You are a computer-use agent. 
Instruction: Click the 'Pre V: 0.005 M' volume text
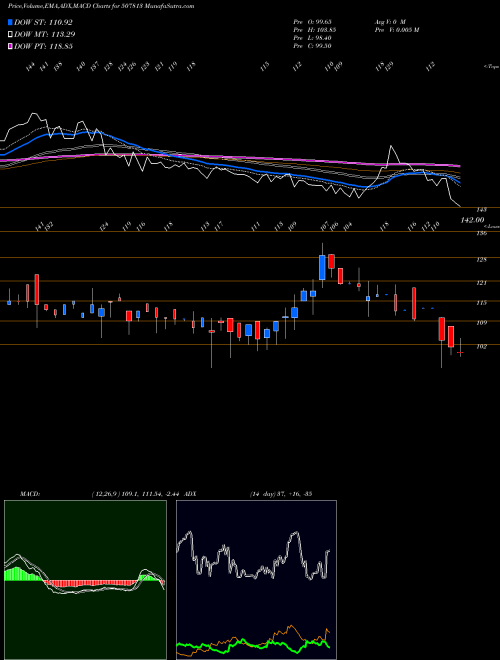click(396, 30)
